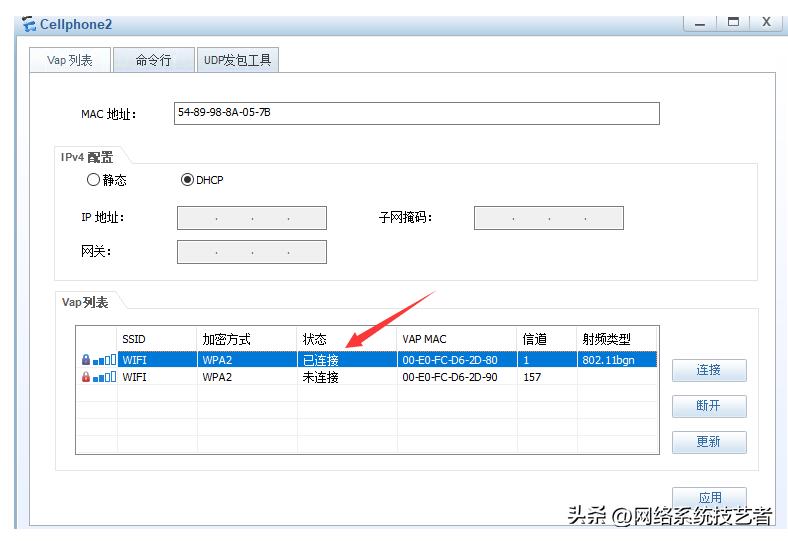The height and width of the screenshot is (541, 788).
Task: Minimize the Cellphone2 window
Action: click(x=700, y=23)
